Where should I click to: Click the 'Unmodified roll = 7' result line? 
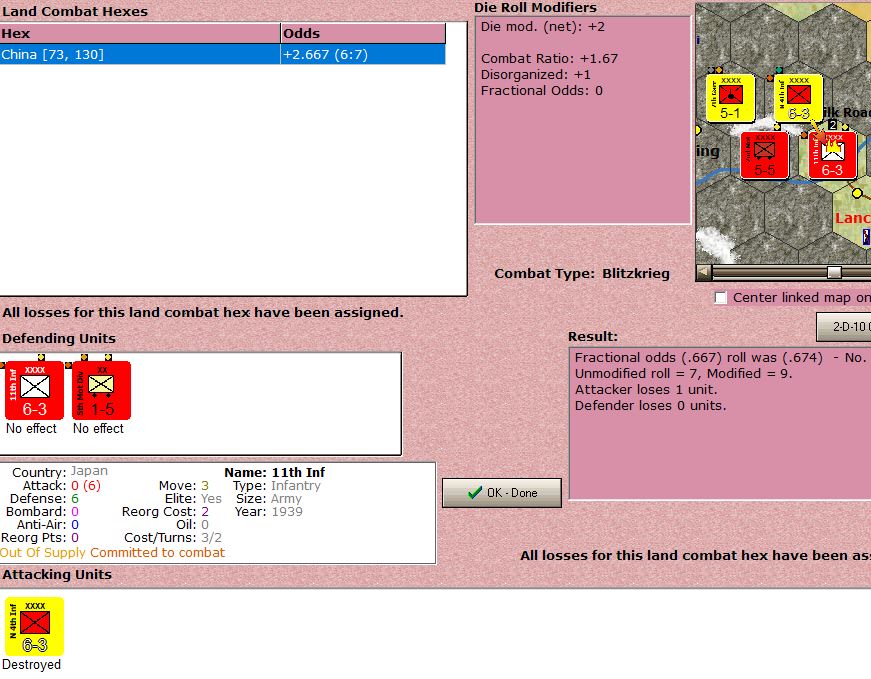point(683,373)
